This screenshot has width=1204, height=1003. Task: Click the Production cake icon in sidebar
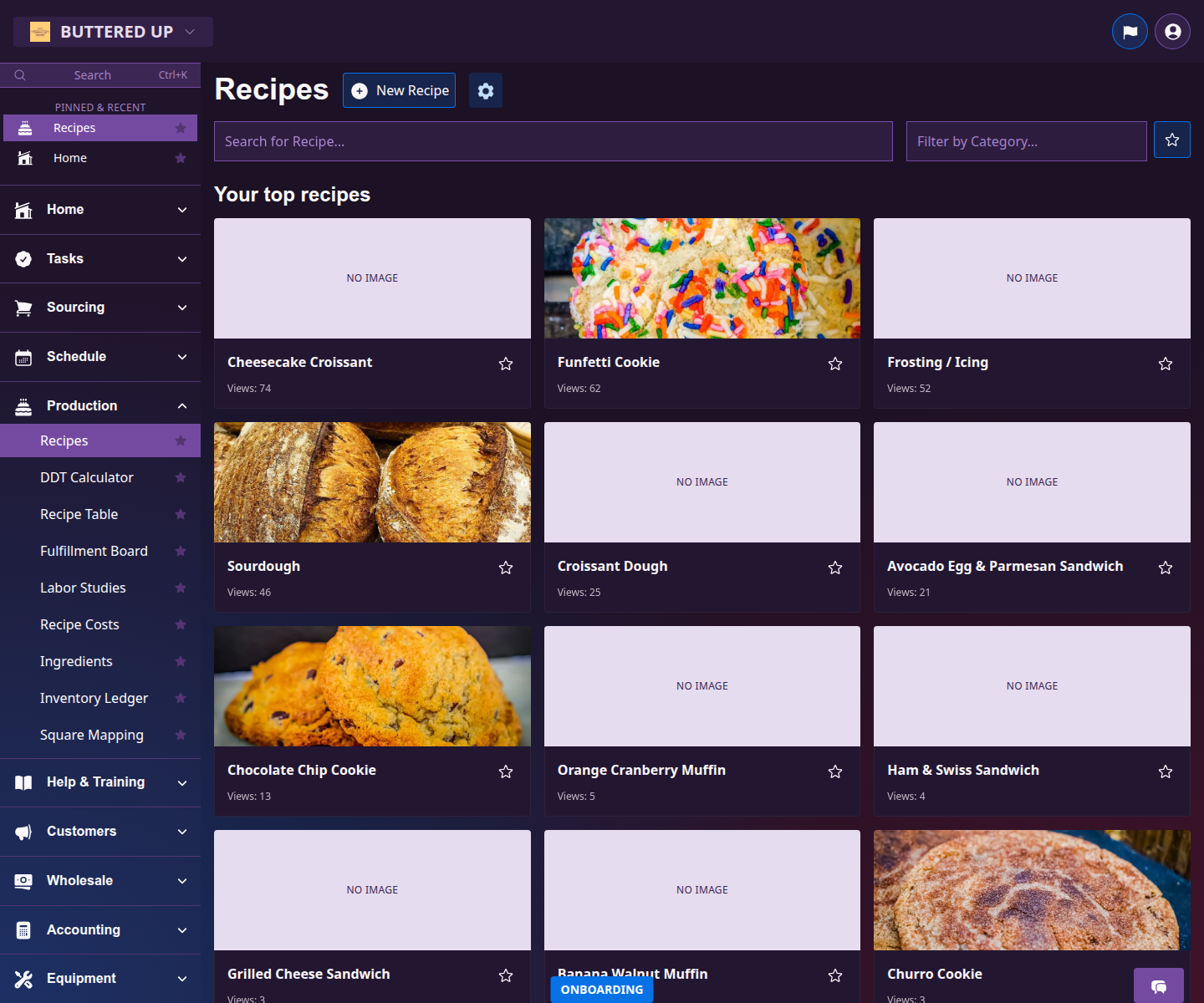pyautogui.click(x=23, y=405)
